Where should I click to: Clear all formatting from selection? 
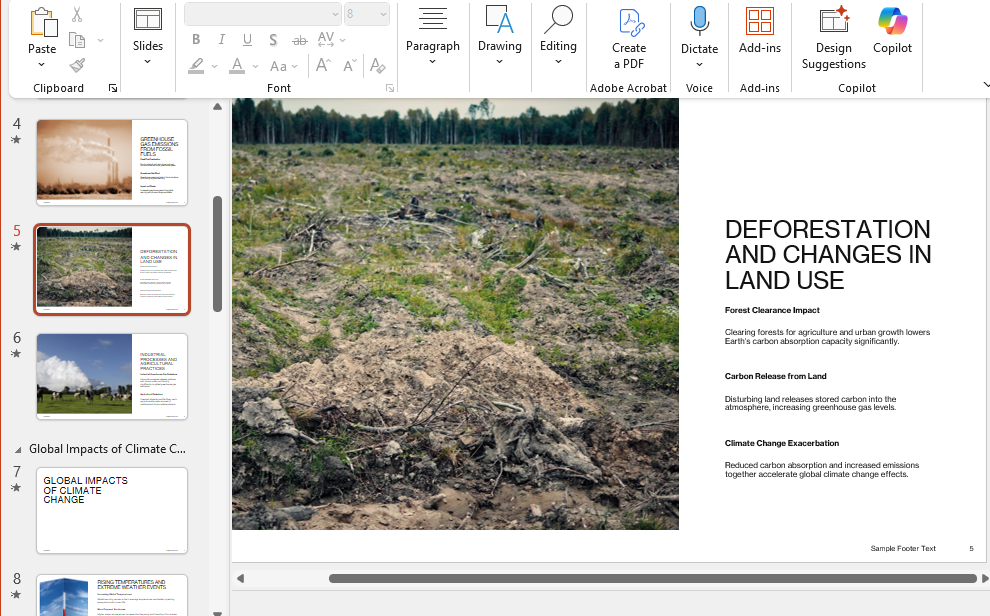[378, 64]
